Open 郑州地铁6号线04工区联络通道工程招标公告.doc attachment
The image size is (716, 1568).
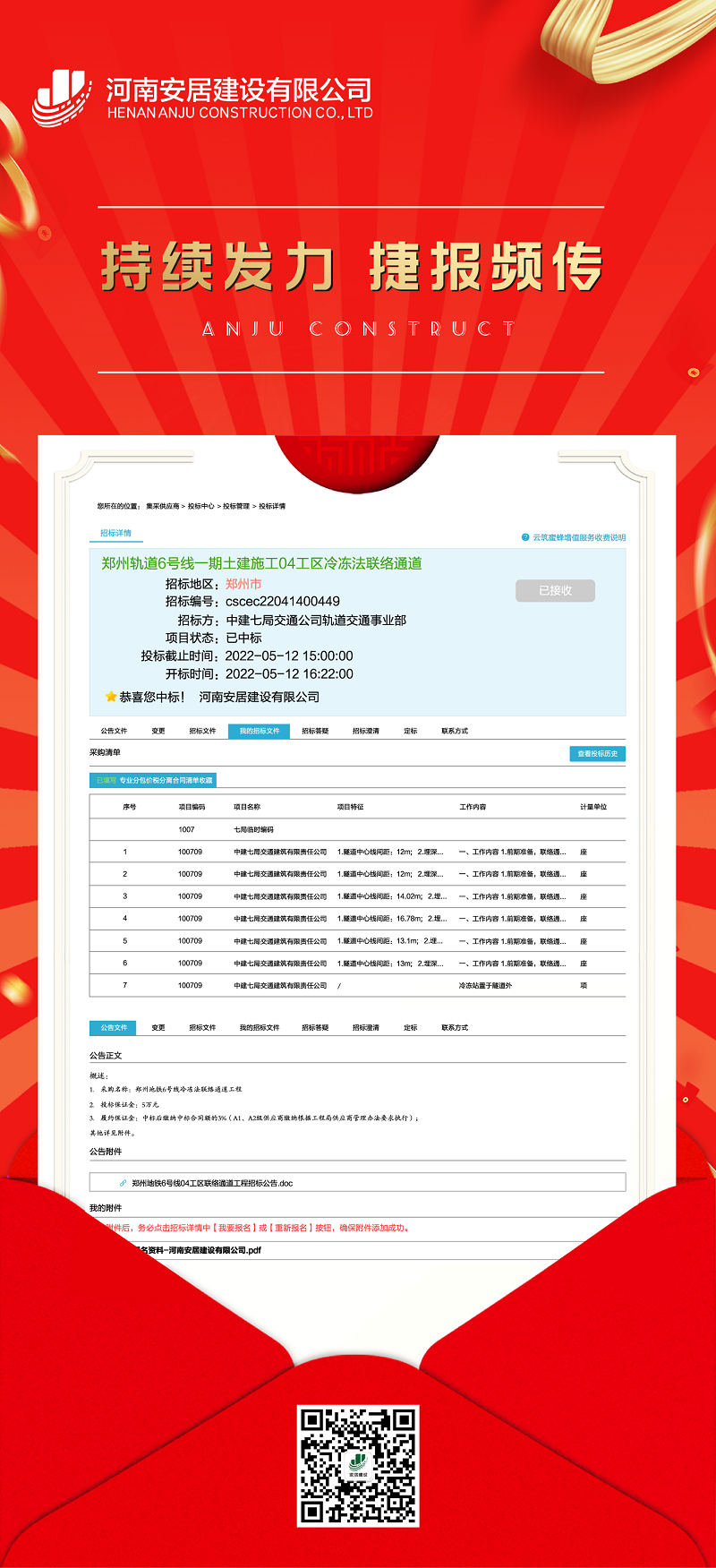click(212, 1183)
